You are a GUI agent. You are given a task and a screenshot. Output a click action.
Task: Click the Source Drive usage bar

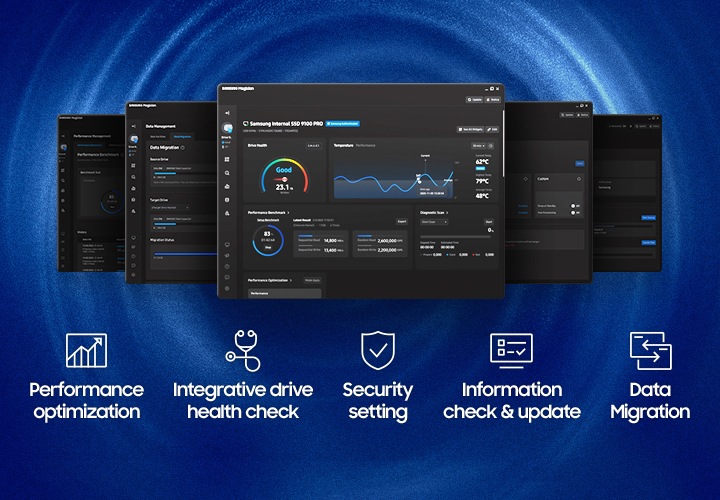point(185,173)
